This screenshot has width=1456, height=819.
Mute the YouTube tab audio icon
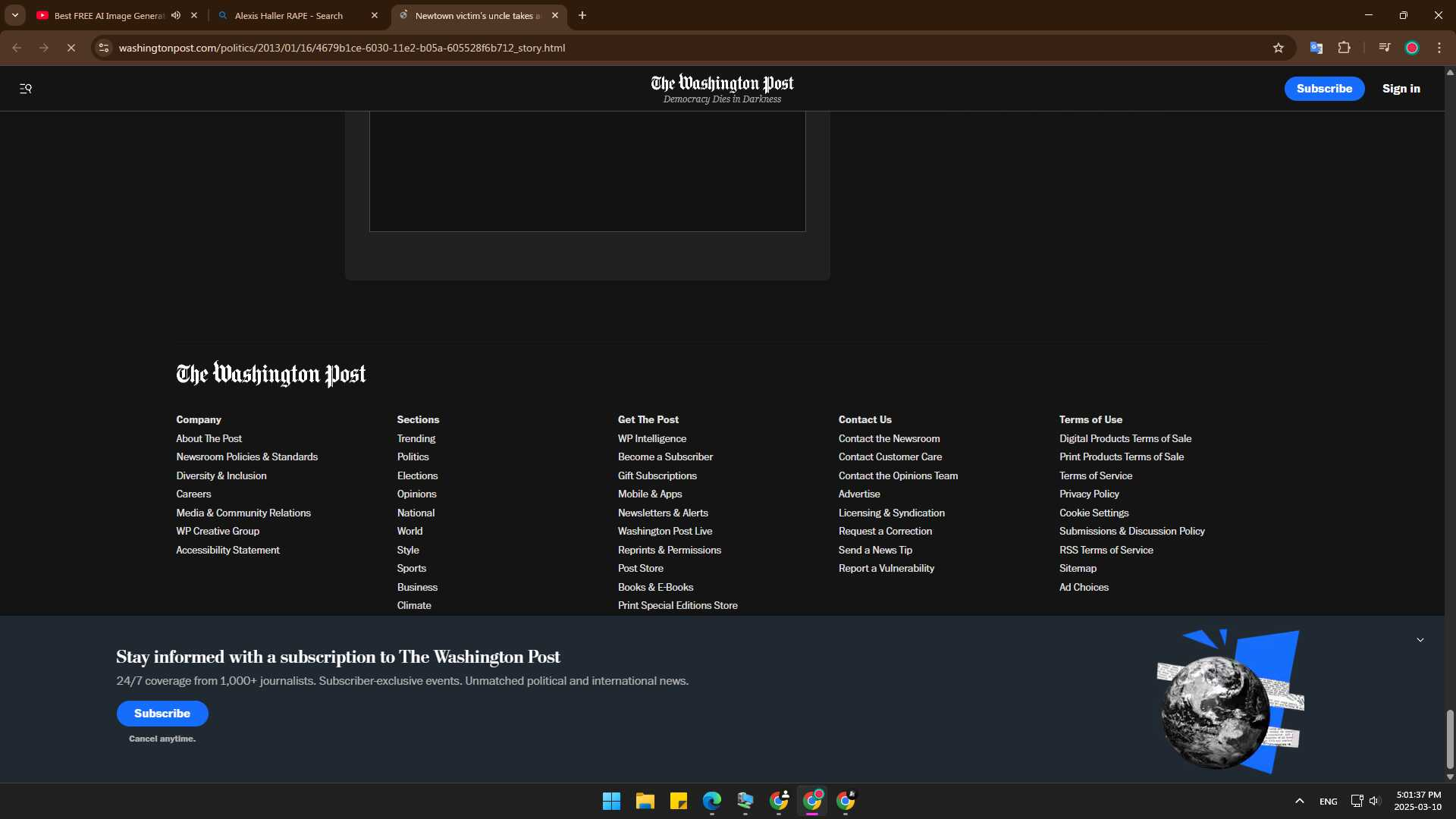click(x=176, y=15)
